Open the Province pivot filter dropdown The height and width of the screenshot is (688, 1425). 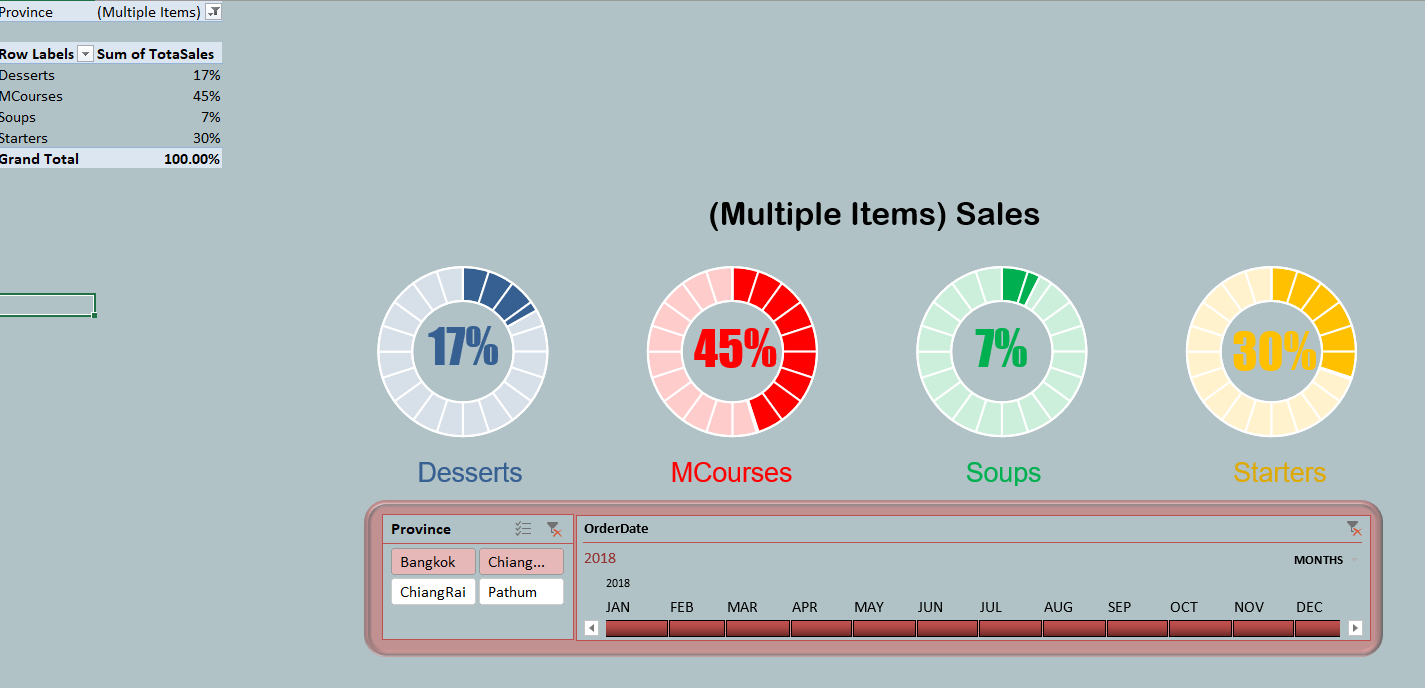tap(213, 12)
